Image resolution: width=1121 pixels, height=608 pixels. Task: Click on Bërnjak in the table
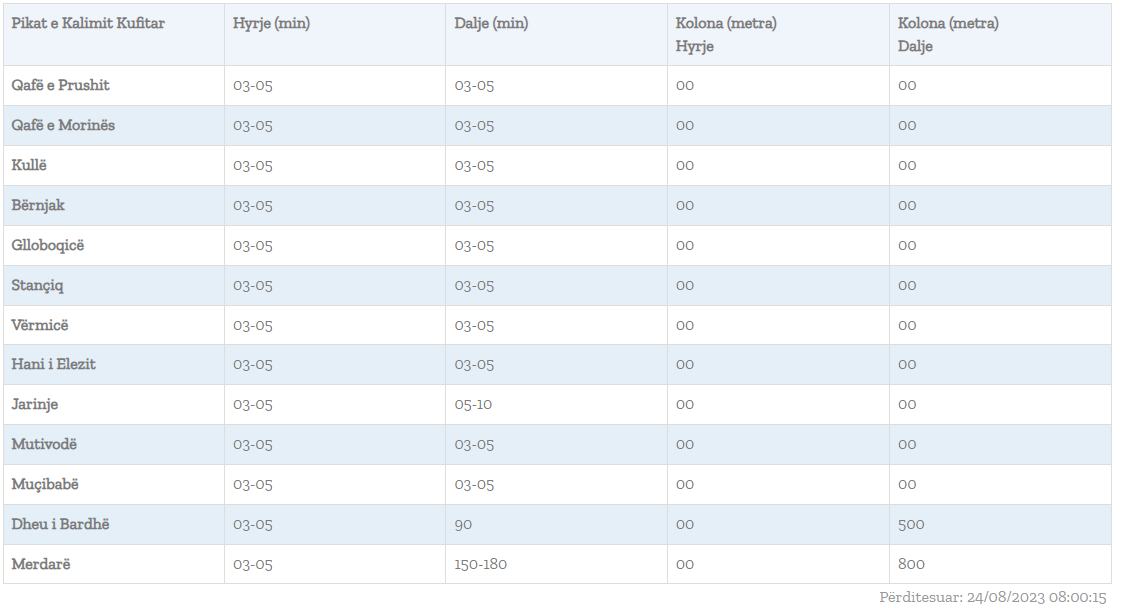38,206
